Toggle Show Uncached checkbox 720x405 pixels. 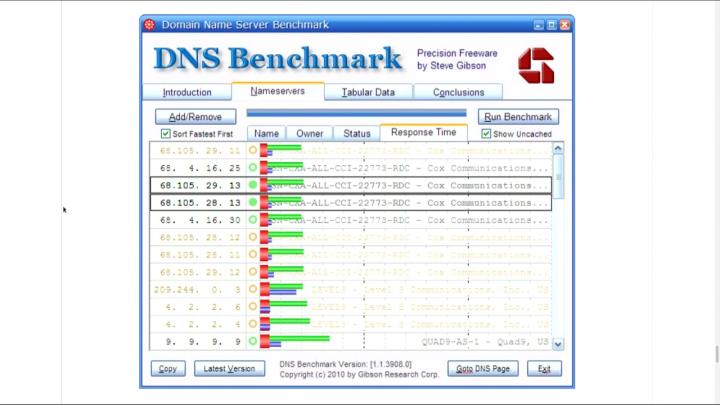point(486,134)
